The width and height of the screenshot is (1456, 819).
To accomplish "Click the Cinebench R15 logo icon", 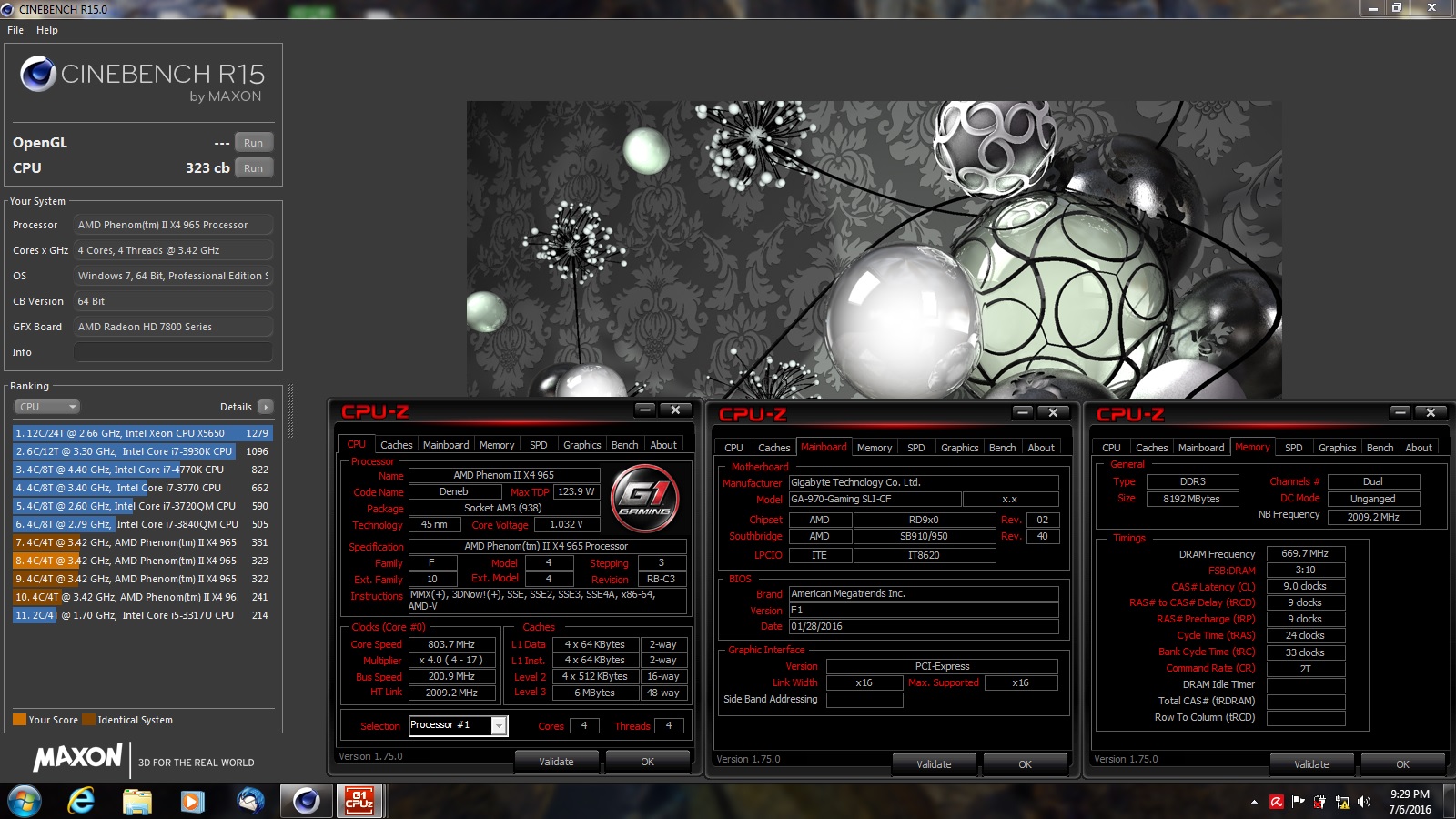I will click(x=38, y=75).
